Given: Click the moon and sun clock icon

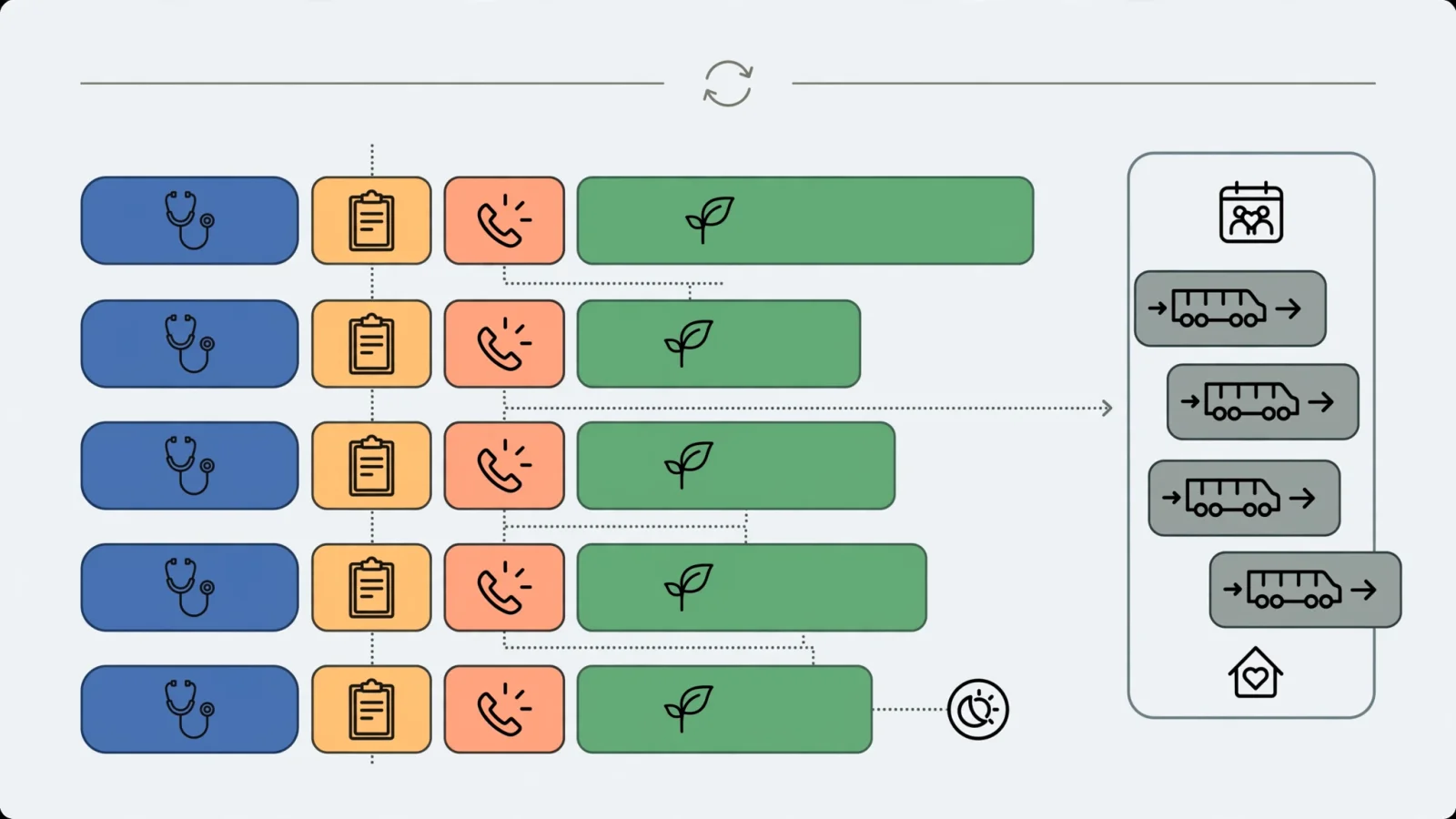Looking at the screenshot, I should tap(978, 709).
